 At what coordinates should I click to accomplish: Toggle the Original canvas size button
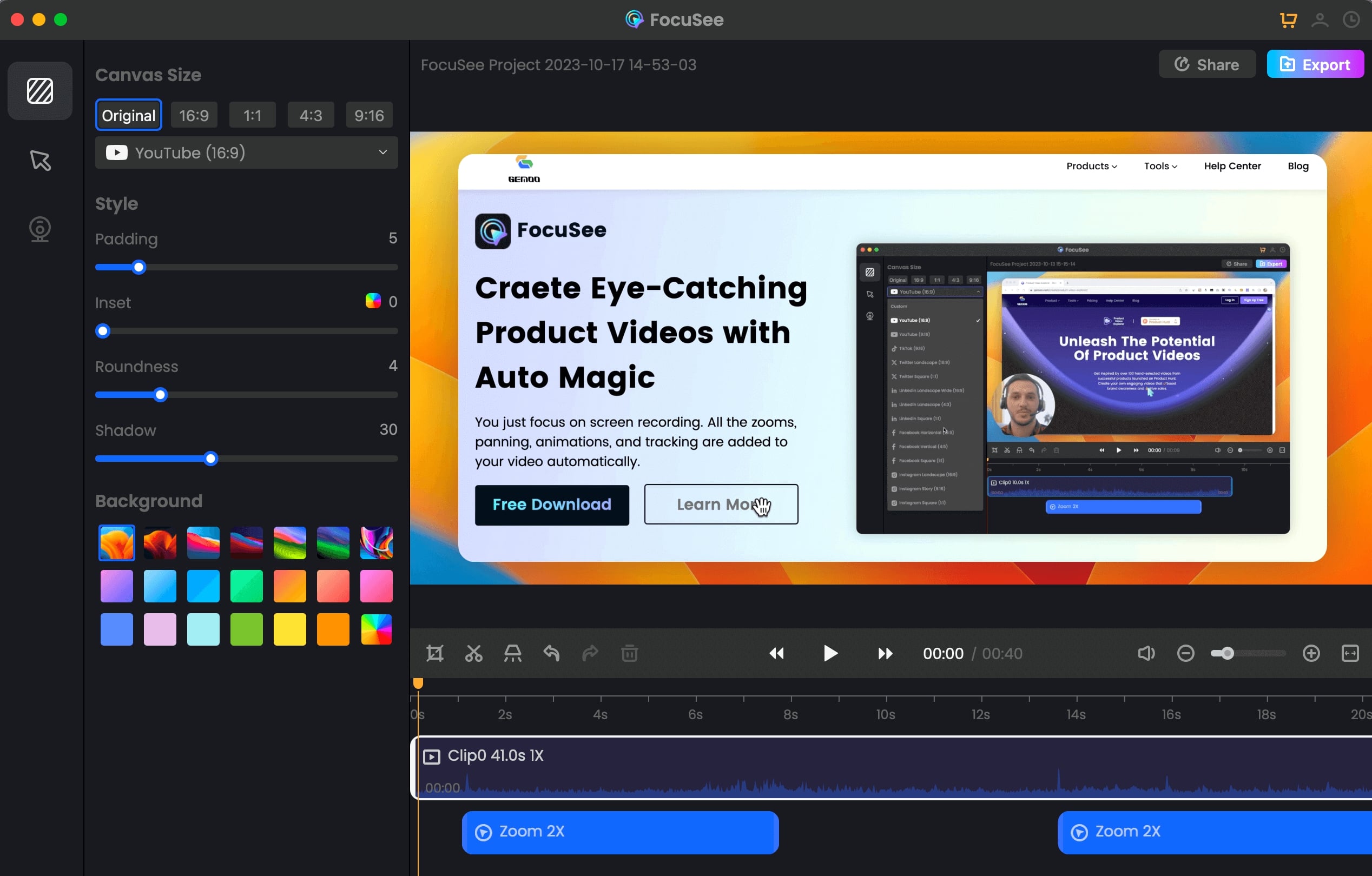click(128, 114)
